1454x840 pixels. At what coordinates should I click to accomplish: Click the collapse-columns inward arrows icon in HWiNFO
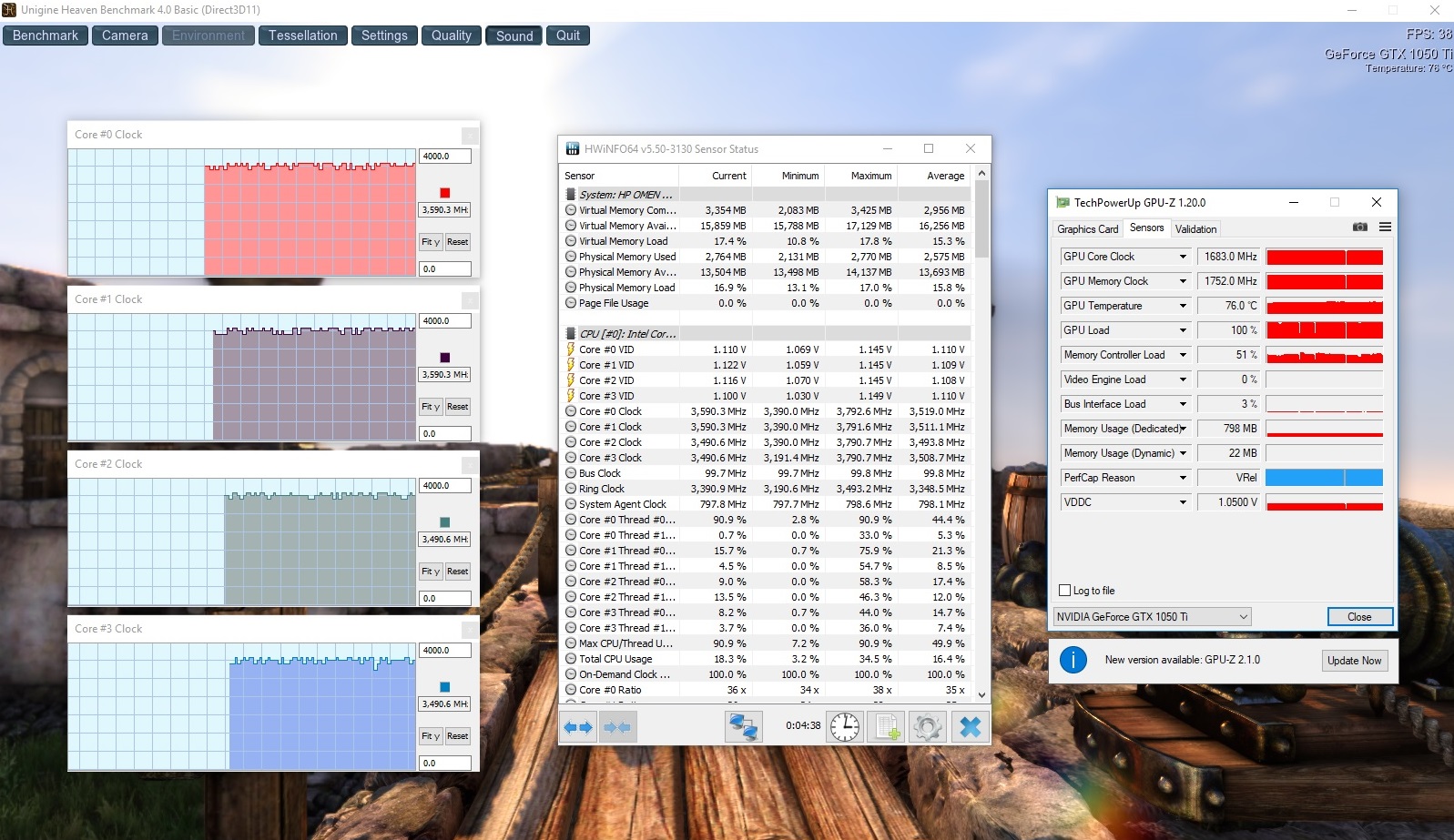tap(616, 727)
